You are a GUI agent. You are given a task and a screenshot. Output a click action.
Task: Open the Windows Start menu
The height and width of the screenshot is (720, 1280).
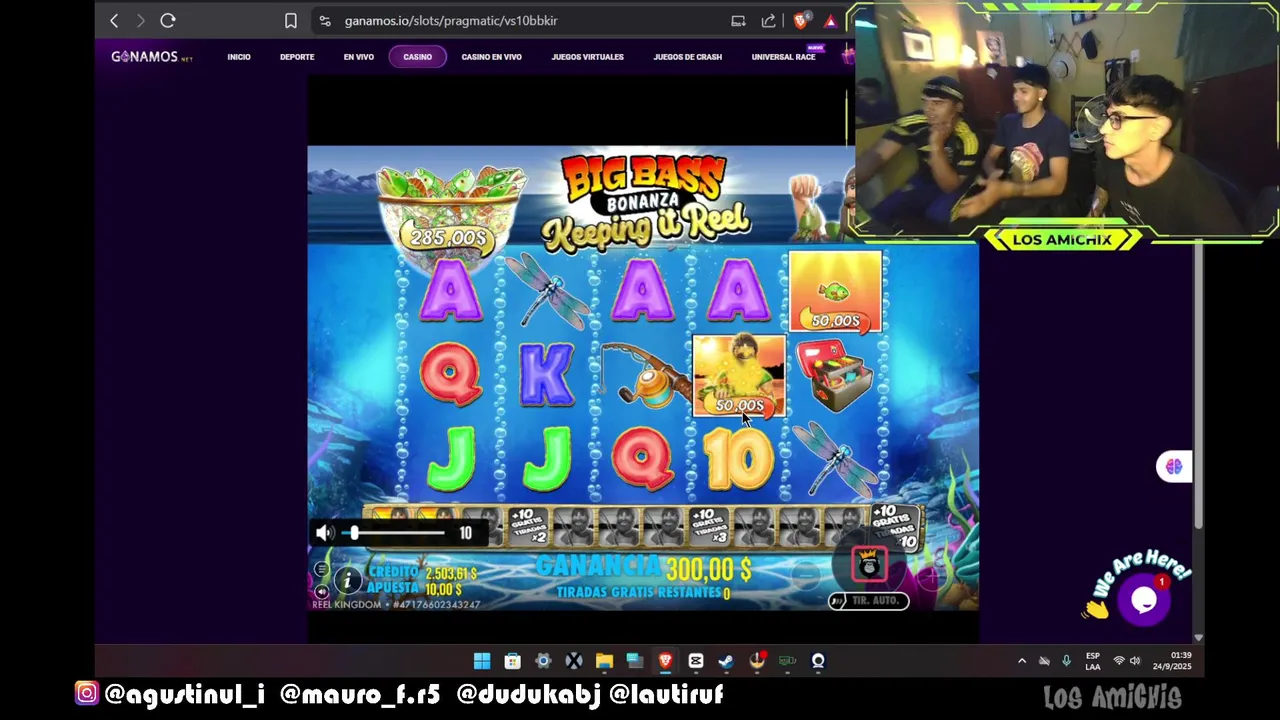(x=482, y=661)
